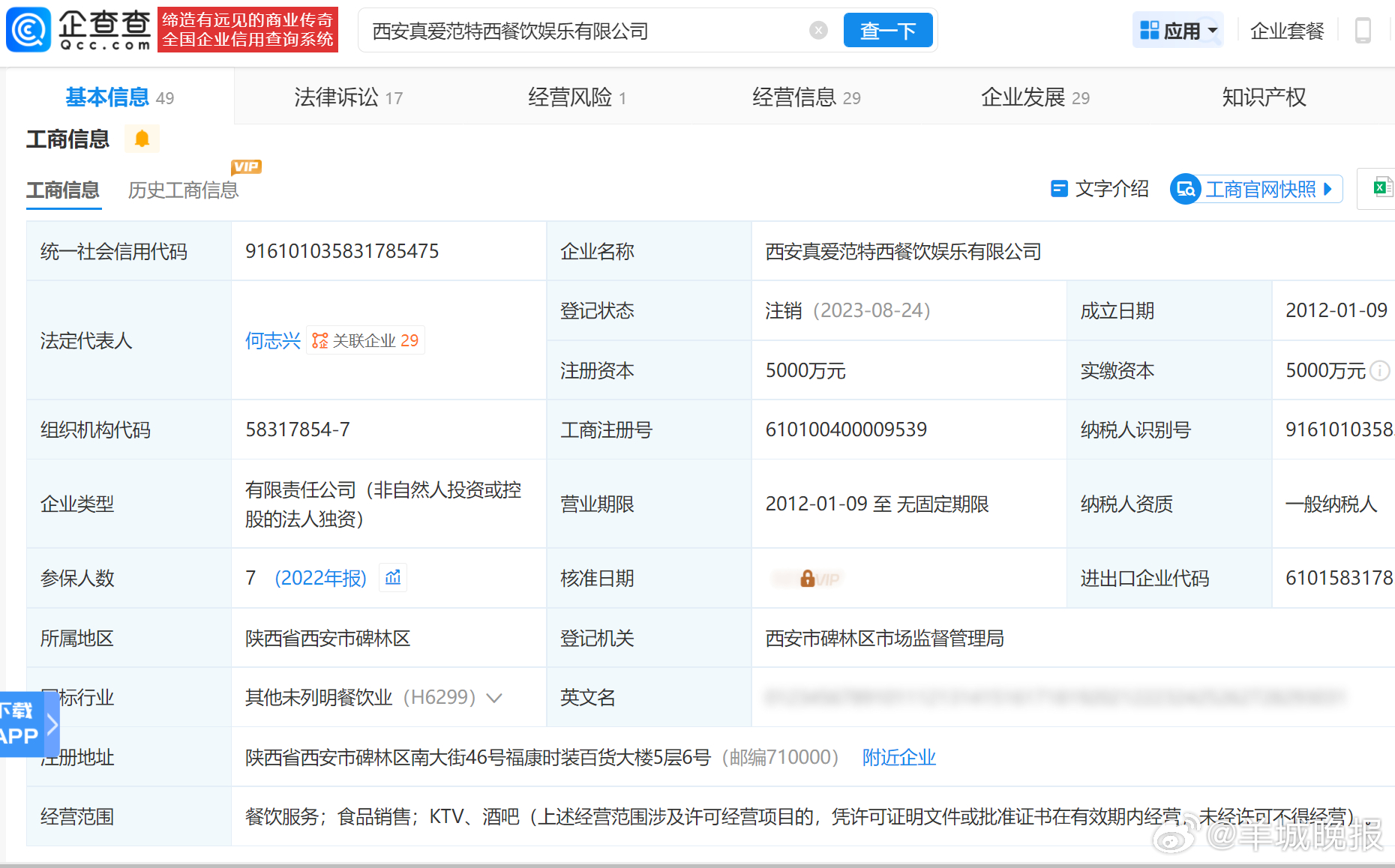Click 进出口企业代码 value 6101583178
Screen dimensions: 1395x868
(1339, 578)
